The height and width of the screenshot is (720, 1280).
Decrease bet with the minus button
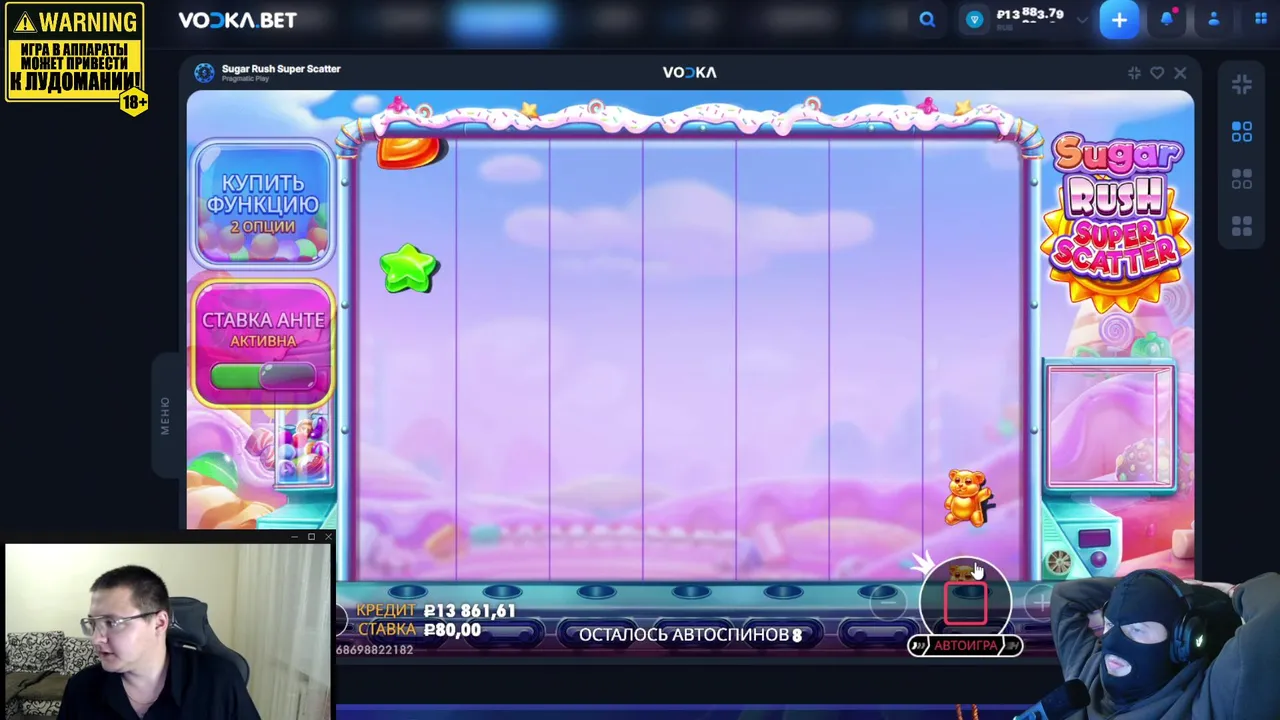coord(886,601)
